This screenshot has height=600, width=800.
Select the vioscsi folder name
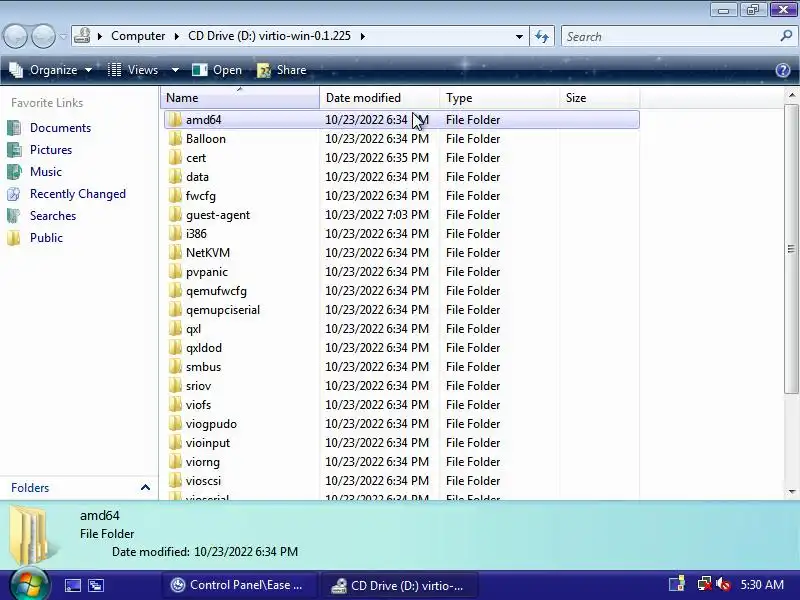tap(203, 481)
